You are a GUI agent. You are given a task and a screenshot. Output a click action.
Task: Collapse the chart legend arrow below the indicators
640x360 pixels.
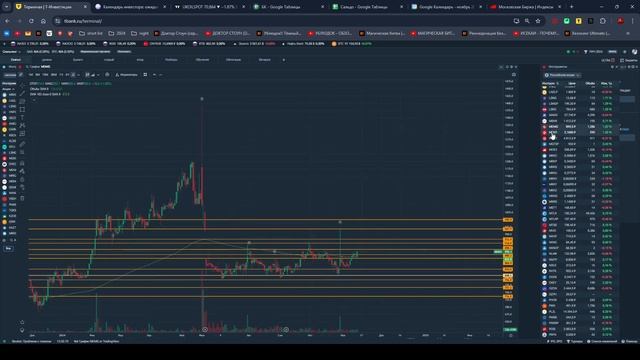(34, 100)
